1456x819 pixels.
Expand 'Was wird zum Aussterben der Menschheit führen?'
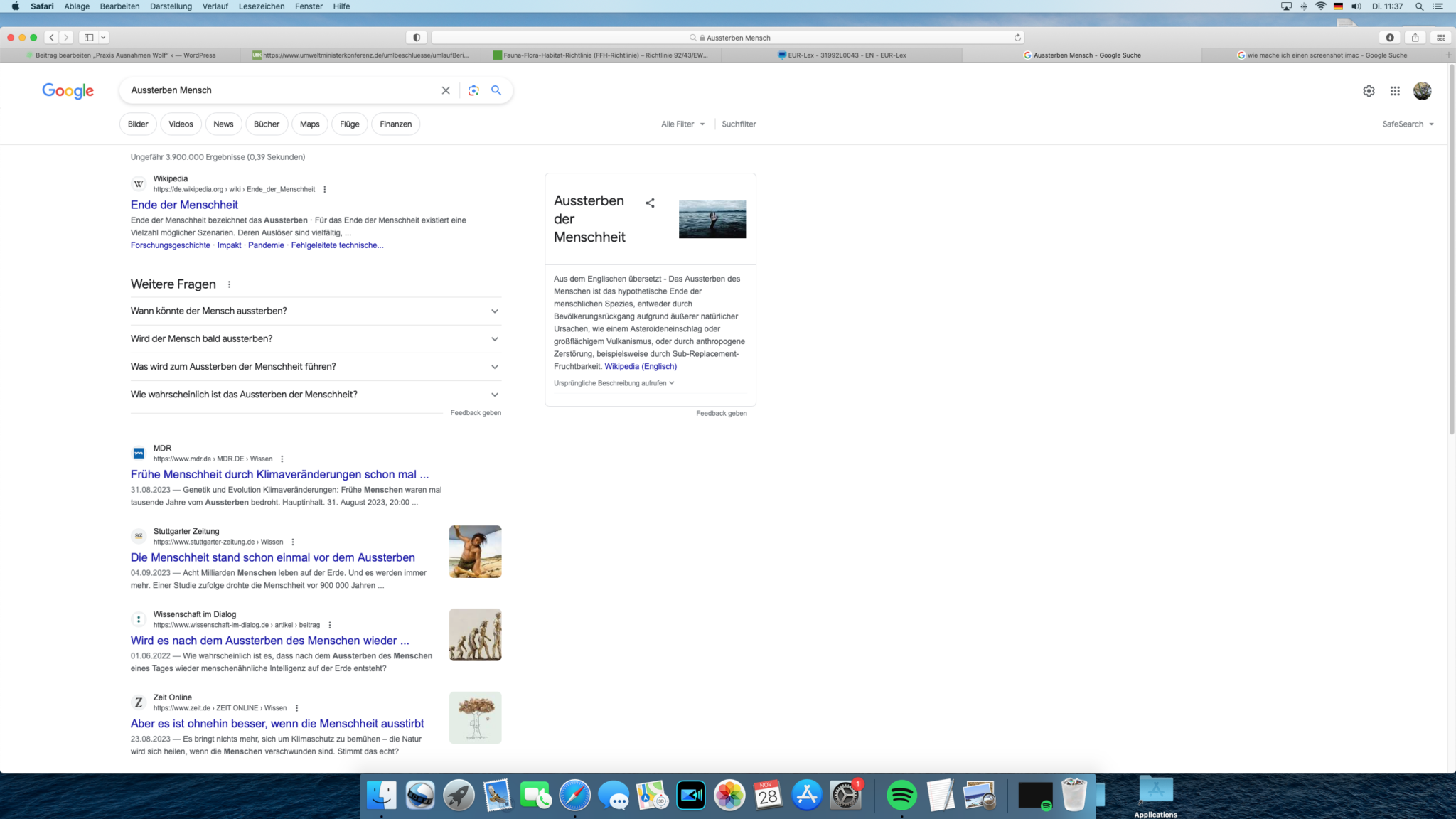(x=316, y=367)
